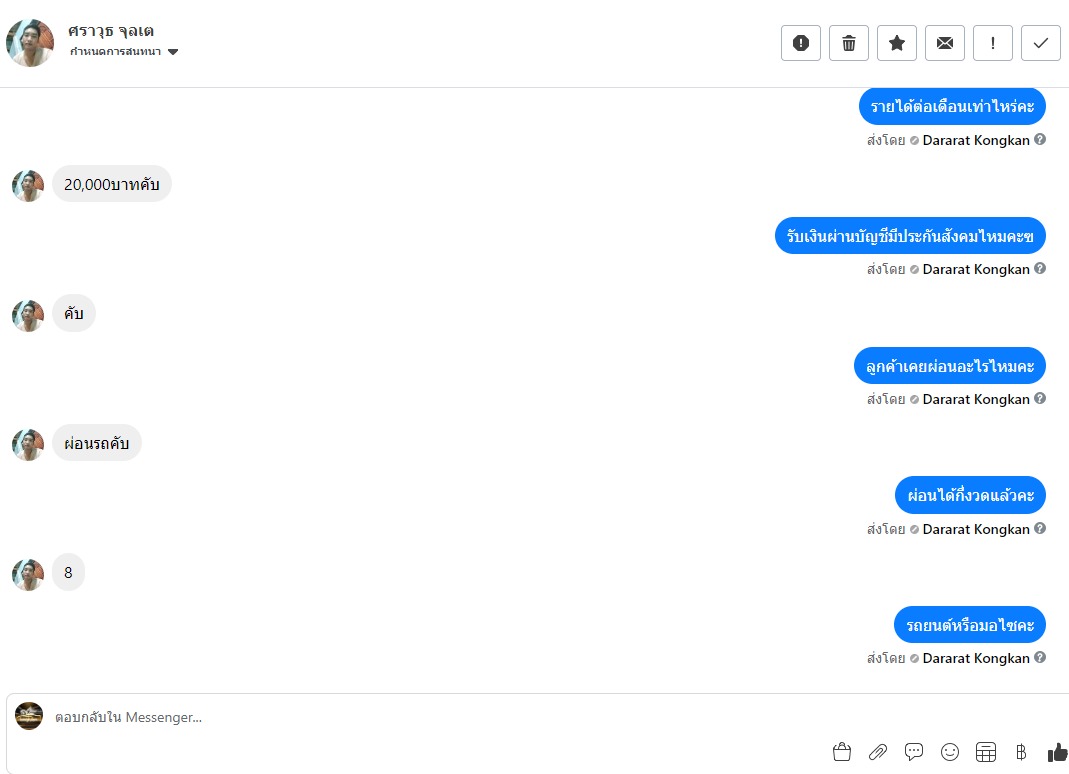Mark conversation done with checkmark button
1069x774 pixels.
[x=1040, y=43]
